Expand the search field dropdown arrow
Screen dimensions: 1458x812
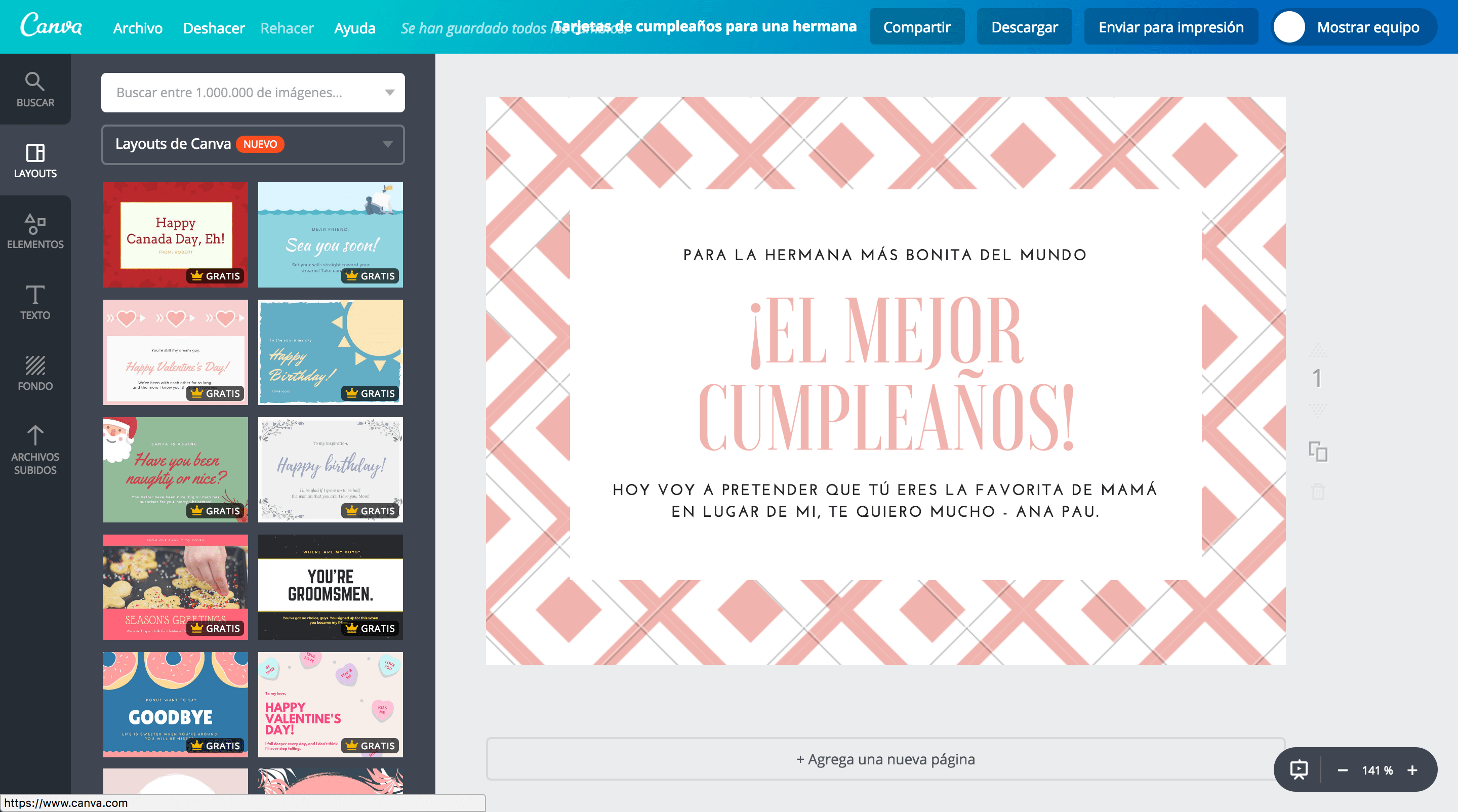click(x=389, y=92)
